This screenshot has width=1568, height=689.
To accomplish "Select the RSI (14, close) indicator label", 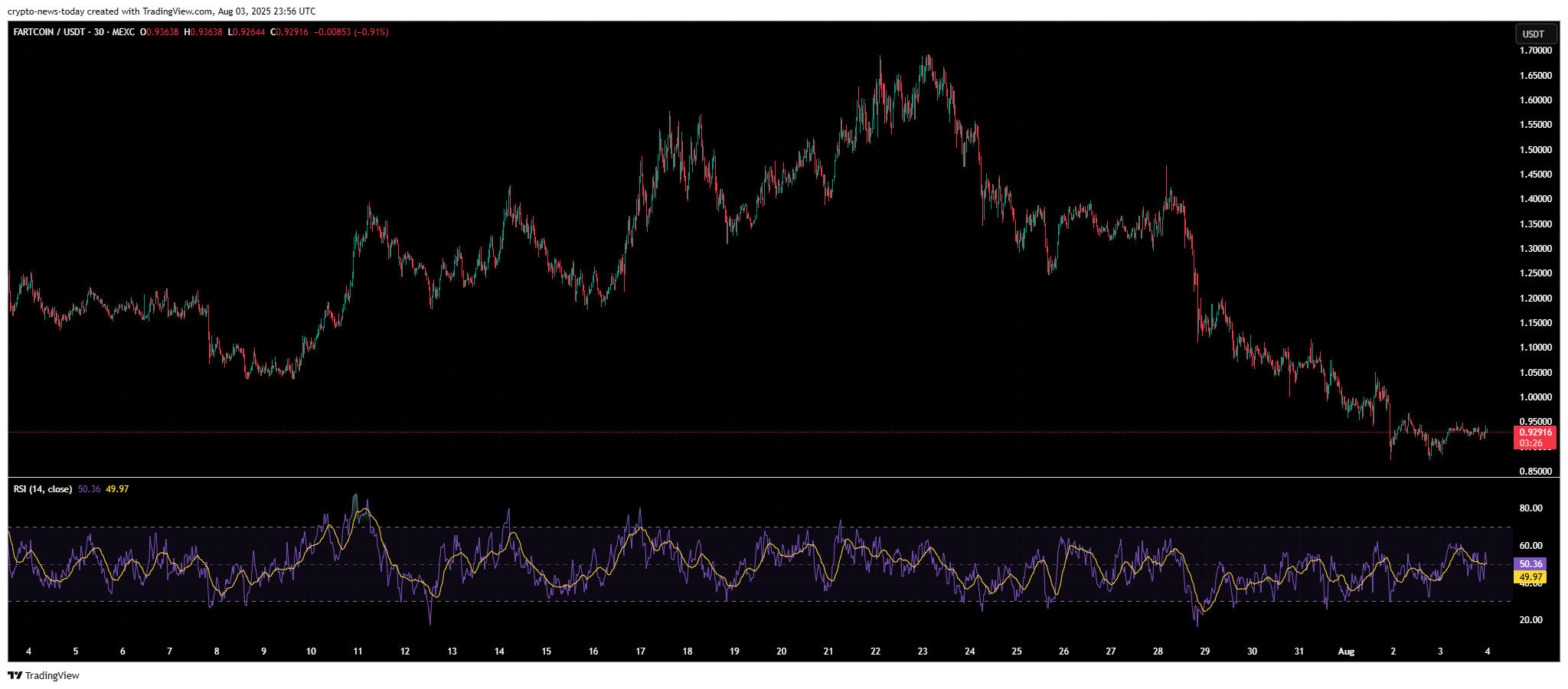I will (x=43, y=488).
